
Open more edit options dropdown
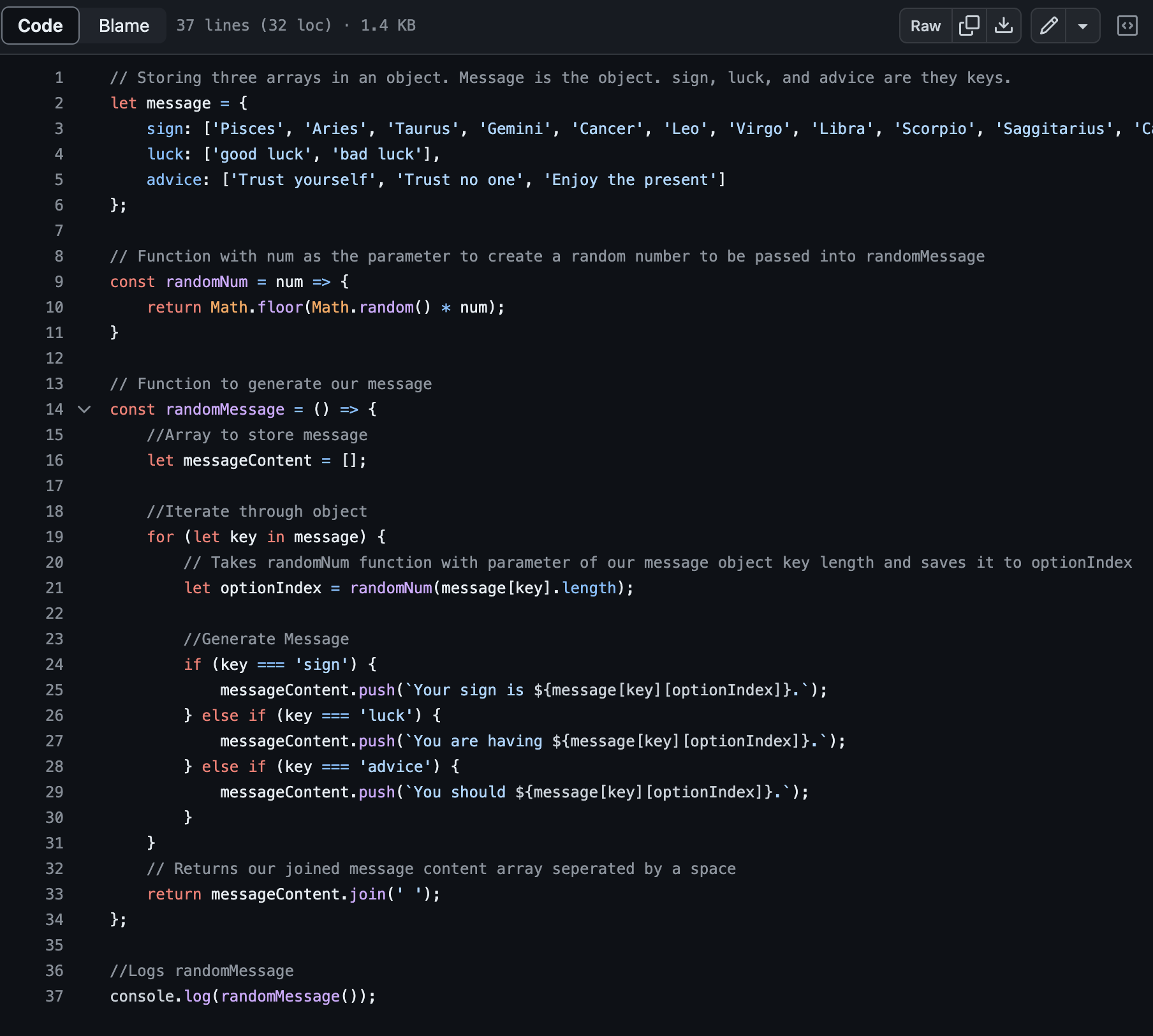pyautogui.click(x=1083, y=26)
